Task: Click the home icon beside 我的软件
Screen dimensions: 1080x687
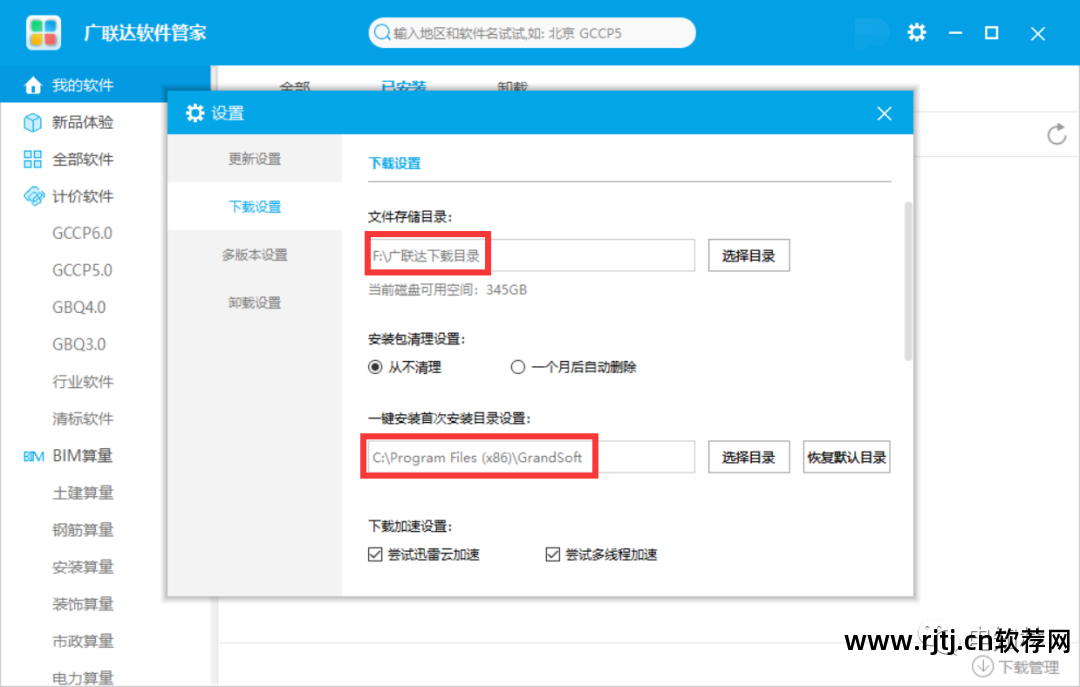Action: [32, 85]
